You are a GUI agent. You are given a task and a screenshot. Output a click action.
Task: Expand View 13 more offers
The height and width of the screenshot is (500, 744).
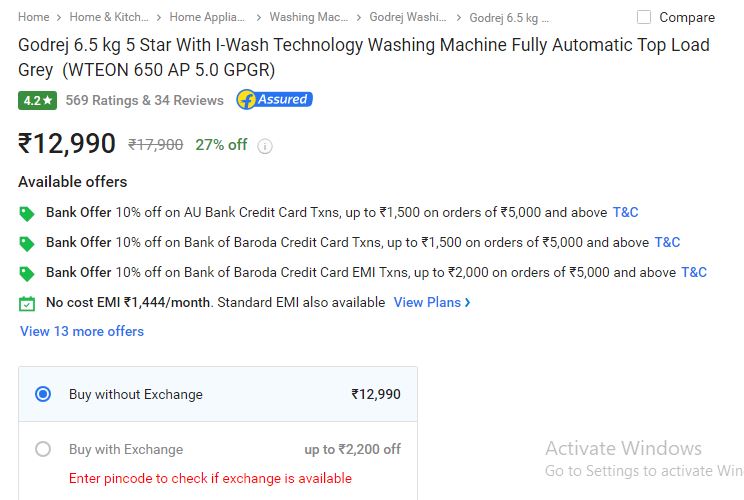pos(82,331)
